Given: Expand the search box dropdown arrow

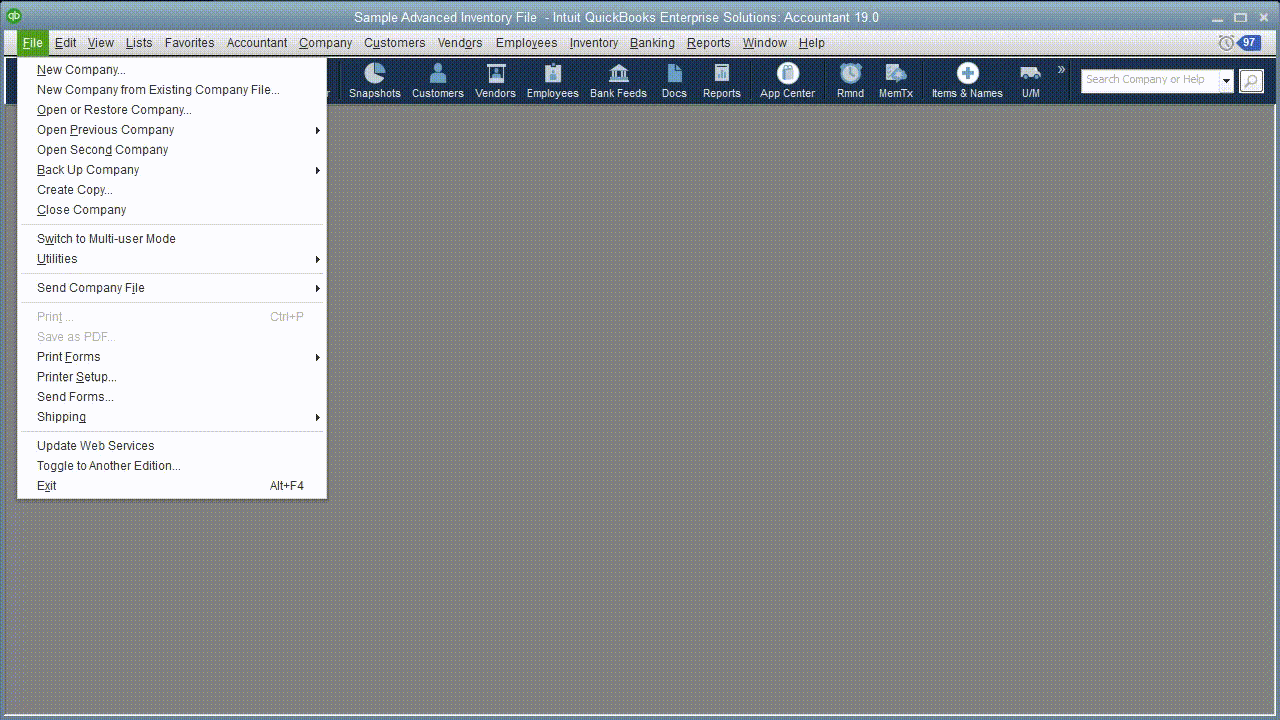Looking at the screenshot, I should [x=1226, y=81].
